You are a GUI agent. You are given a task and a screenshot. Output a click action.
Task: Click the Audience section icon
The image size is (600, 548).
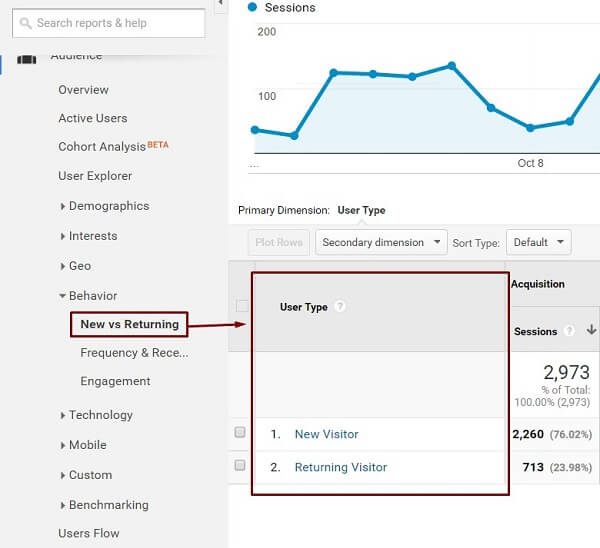click(x=27, y=56)
